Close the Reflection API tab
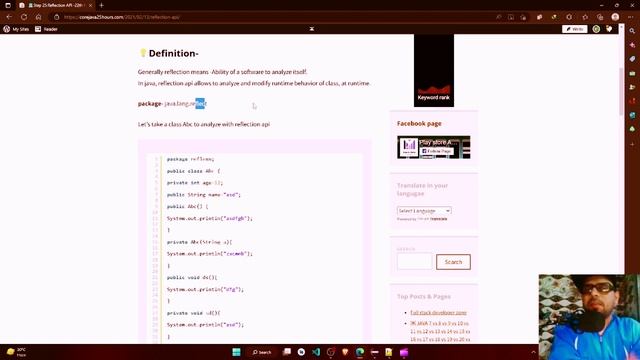Viewport: 640px width, 360px height. tap(90, 5)
